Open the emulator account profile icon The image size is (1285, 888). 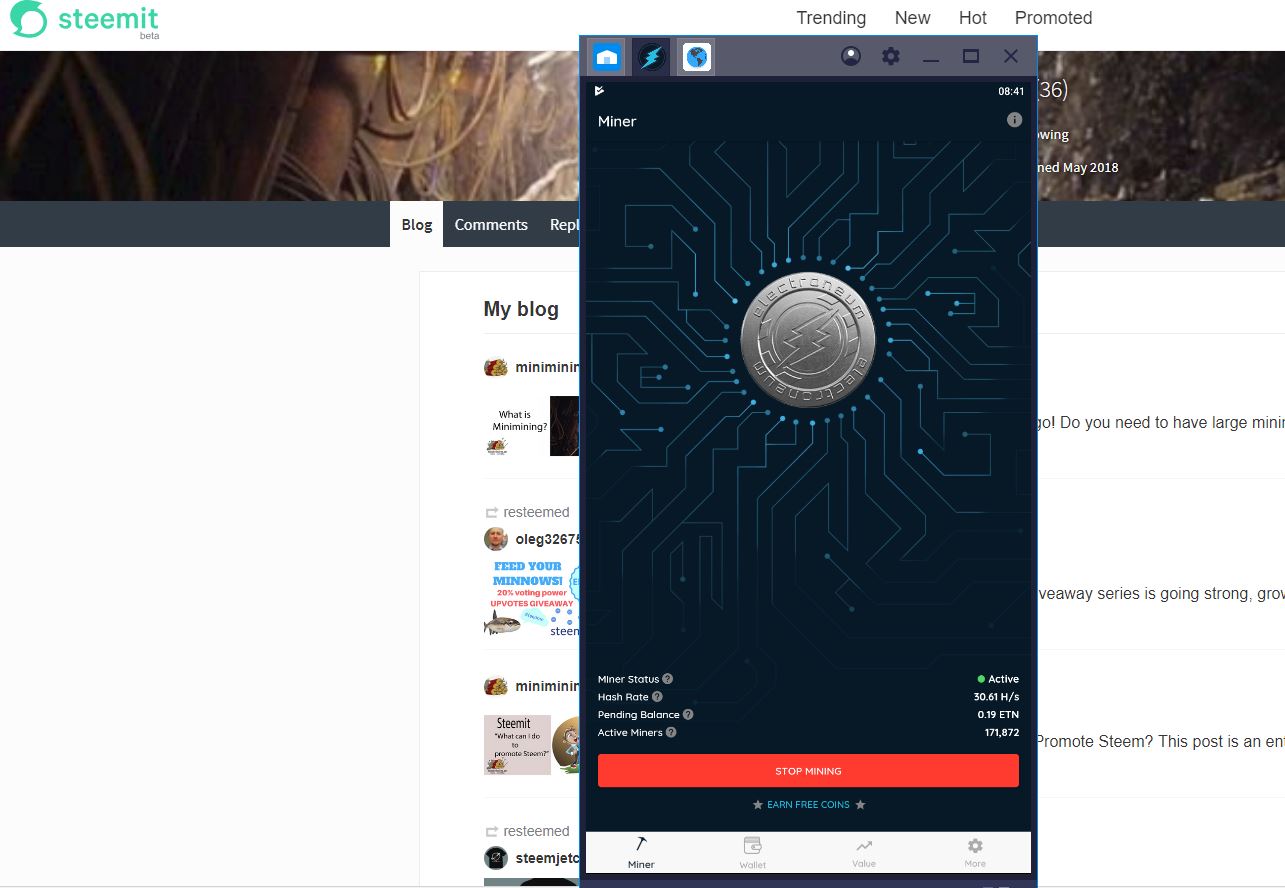(851, 56)
